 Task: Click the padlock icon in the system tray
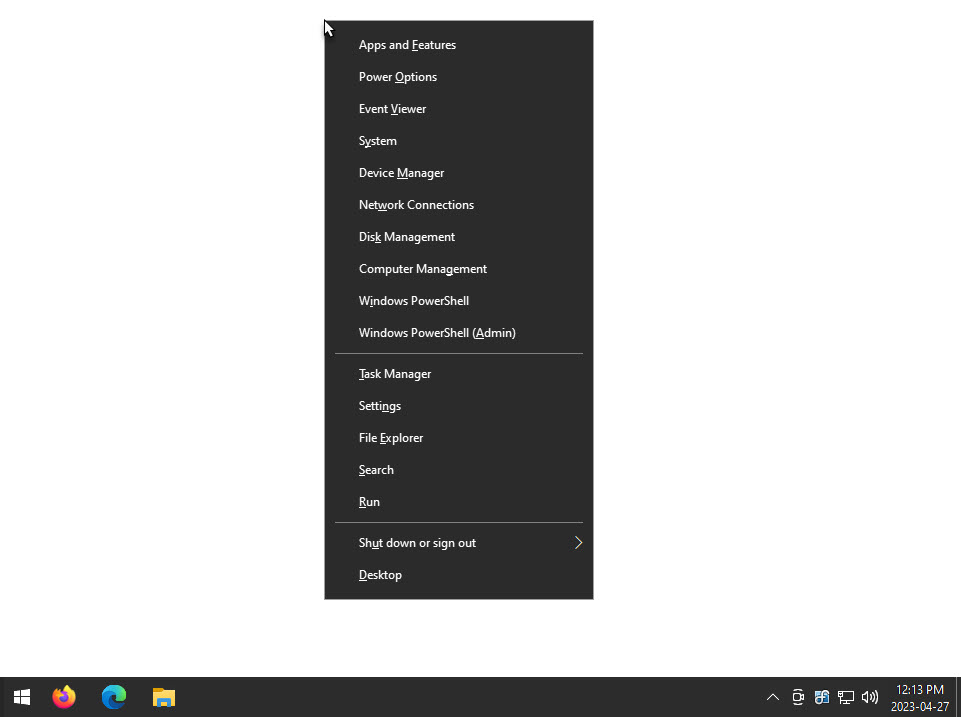822,697
